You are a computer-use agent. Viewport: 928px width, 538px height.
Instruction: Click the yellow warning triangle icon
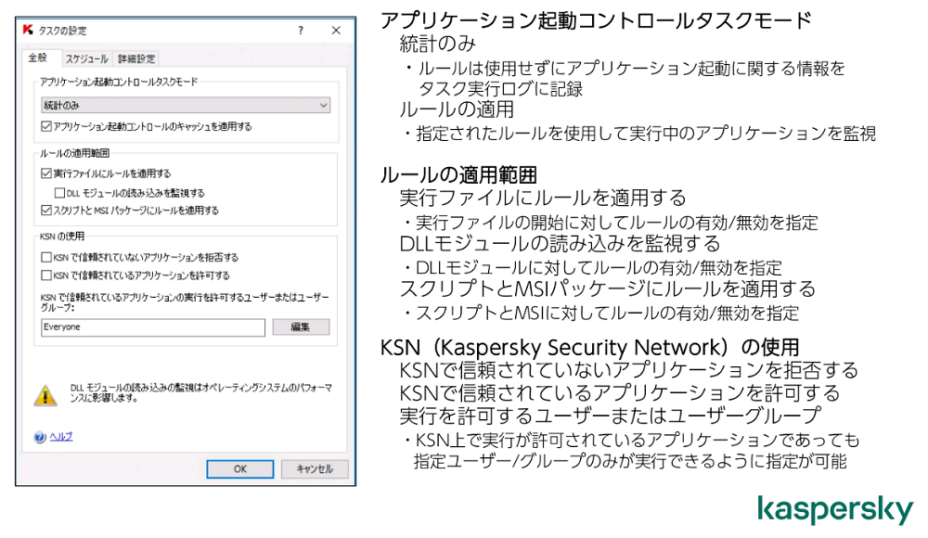pos(46,395)
